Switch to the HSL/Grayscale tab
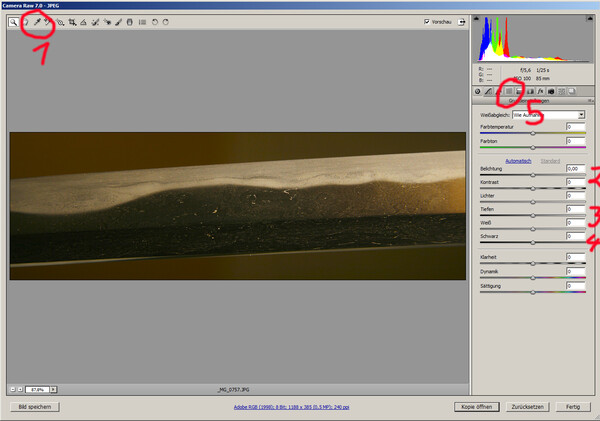Image resolution: width=600 pixels, height=421 pixels. pos(509,91)
